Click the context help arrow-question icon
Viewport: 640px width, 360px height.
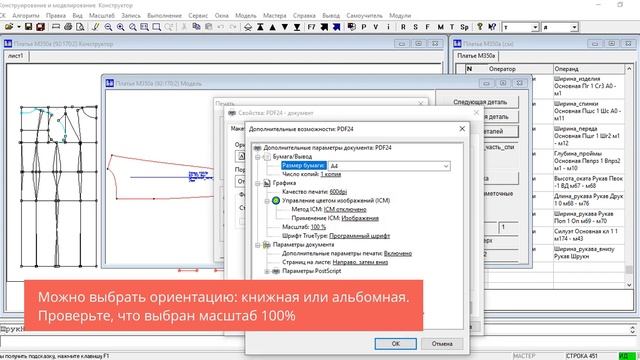coord(492,27)
